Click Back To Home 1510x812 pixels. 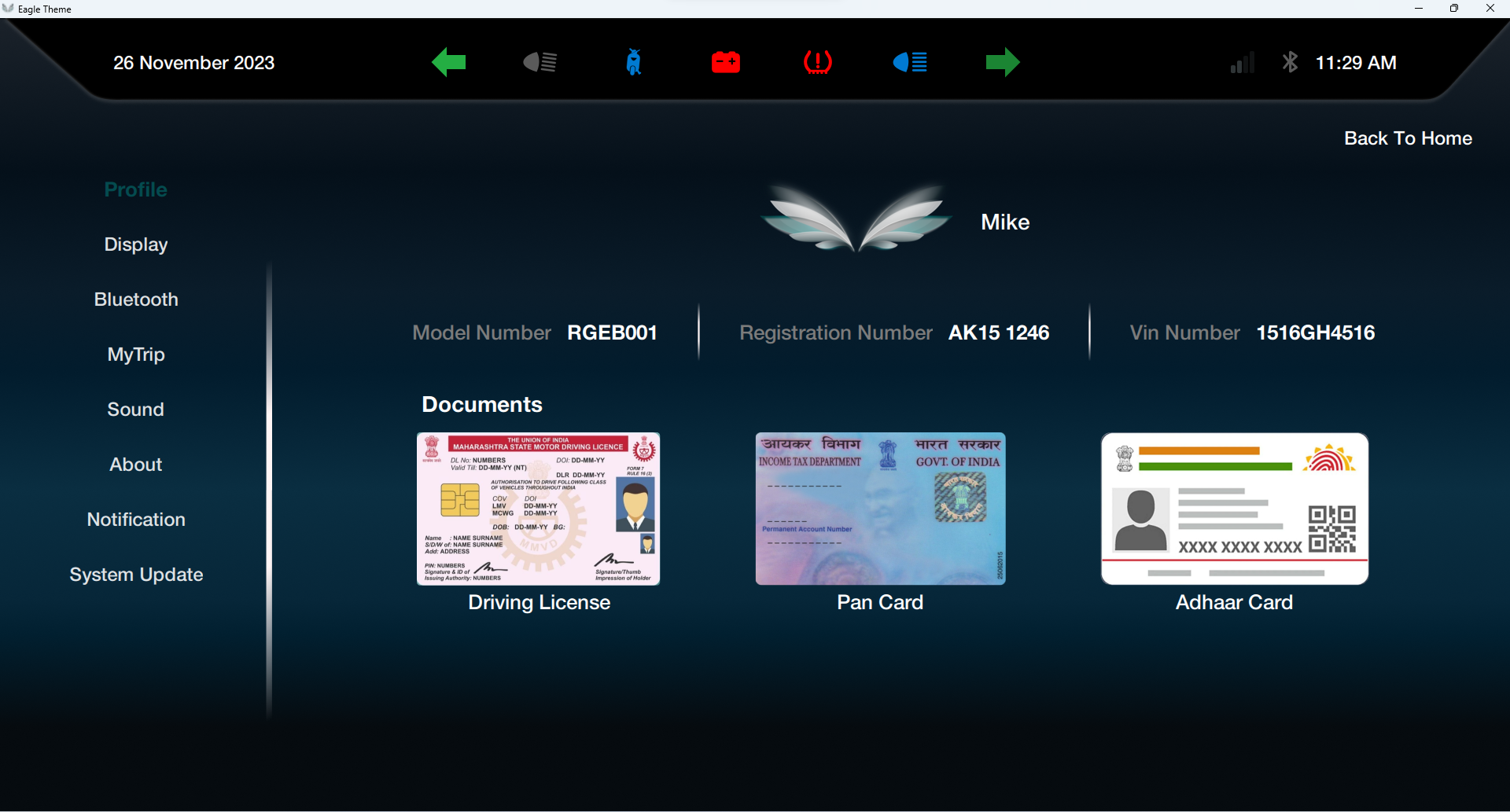tap(1408, 138)
